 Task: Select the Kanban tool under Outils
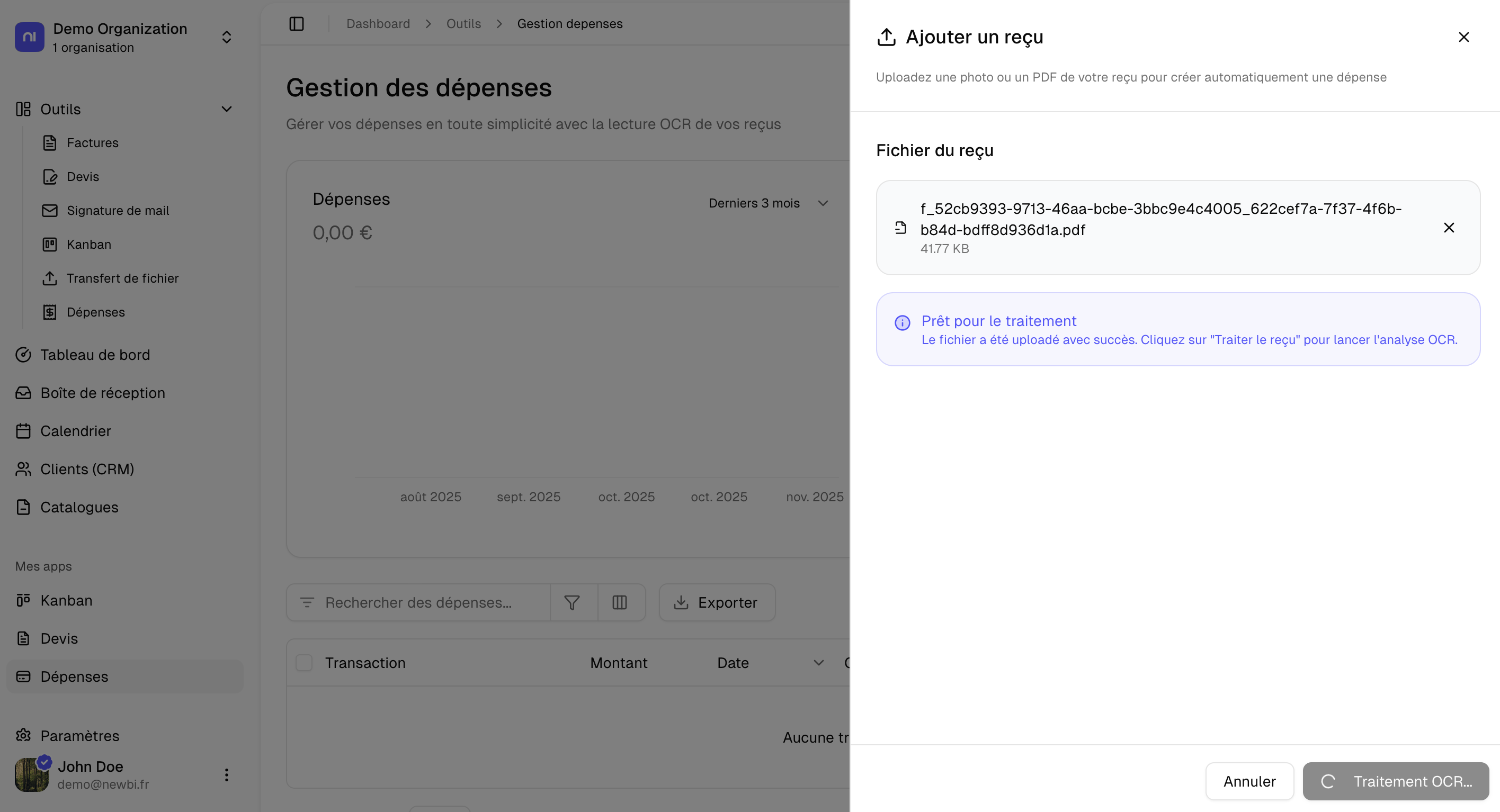click(88, 244)
